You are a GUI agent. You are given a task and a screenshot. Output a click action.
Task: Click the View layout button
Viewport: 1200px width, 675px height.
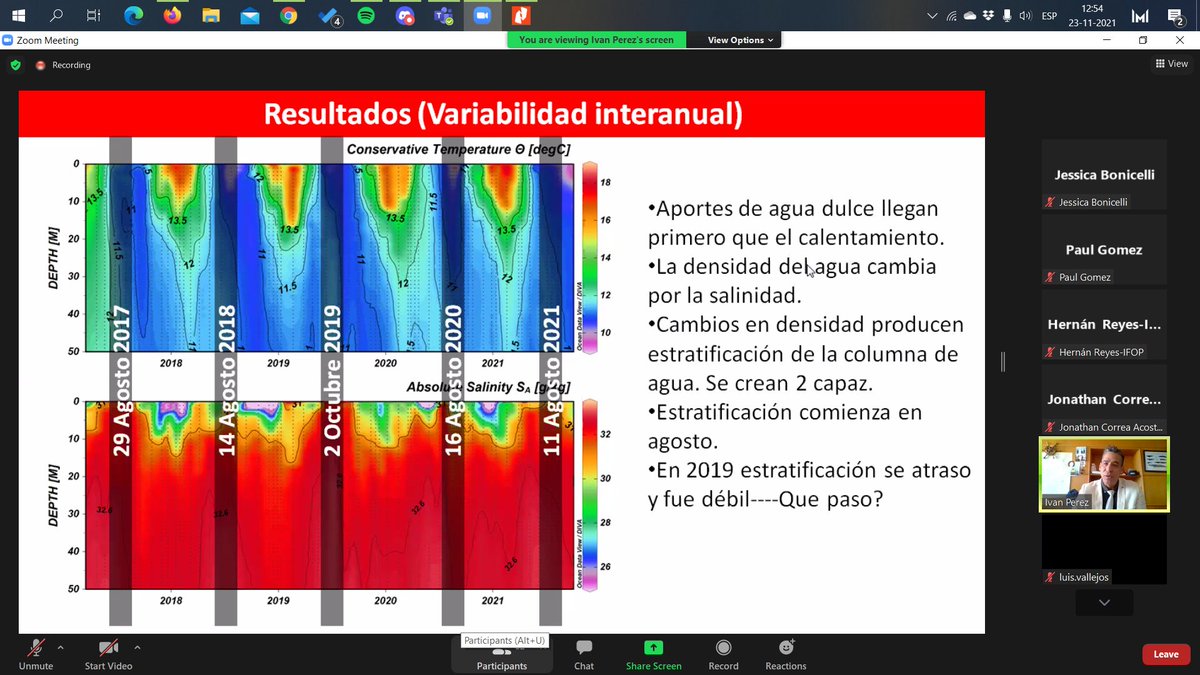pyautogui.click(x=1172, y=64)
